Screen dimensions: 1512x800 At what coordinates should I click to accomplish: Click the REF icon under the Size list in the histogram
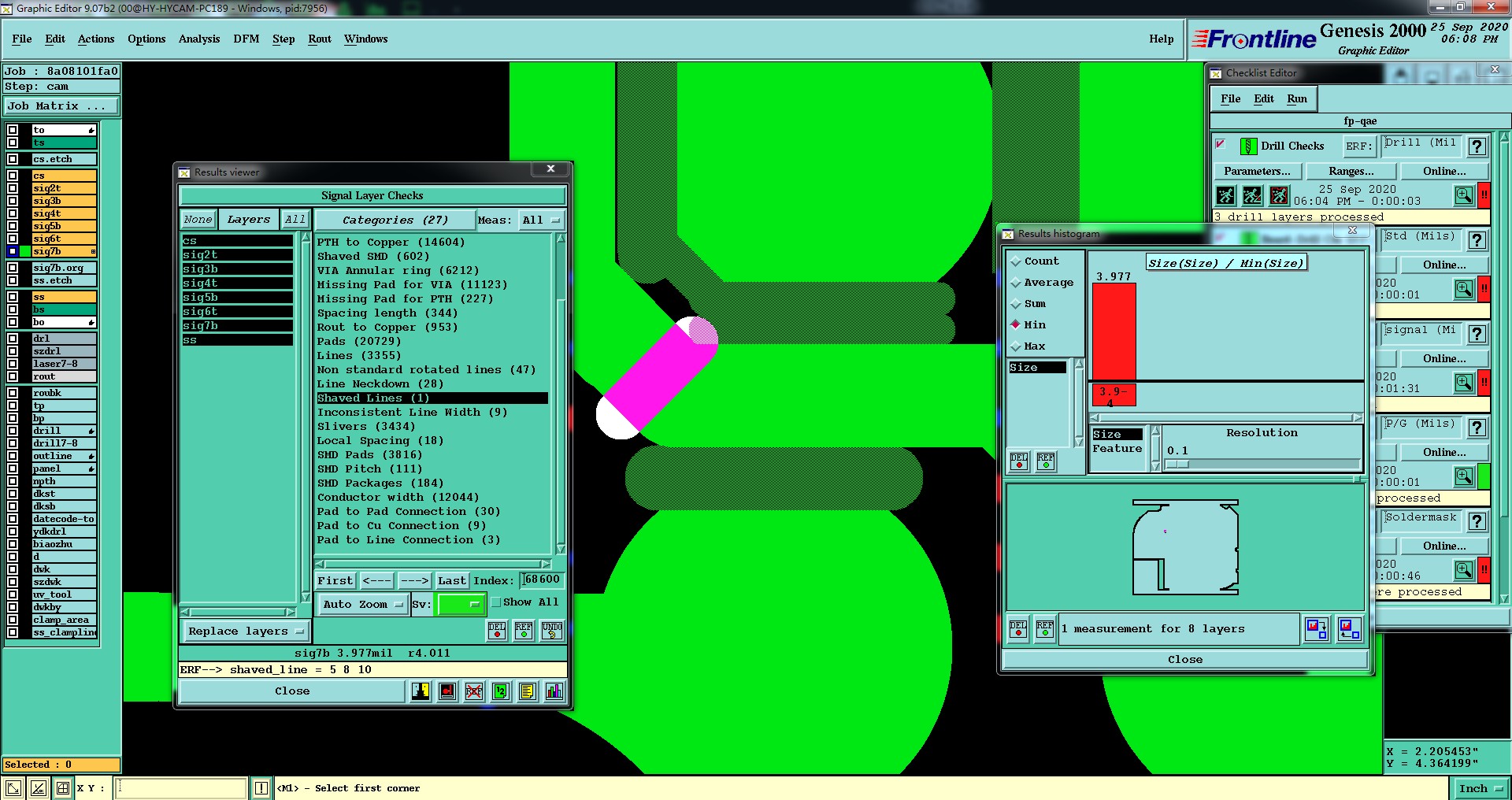click(1046, 461)
